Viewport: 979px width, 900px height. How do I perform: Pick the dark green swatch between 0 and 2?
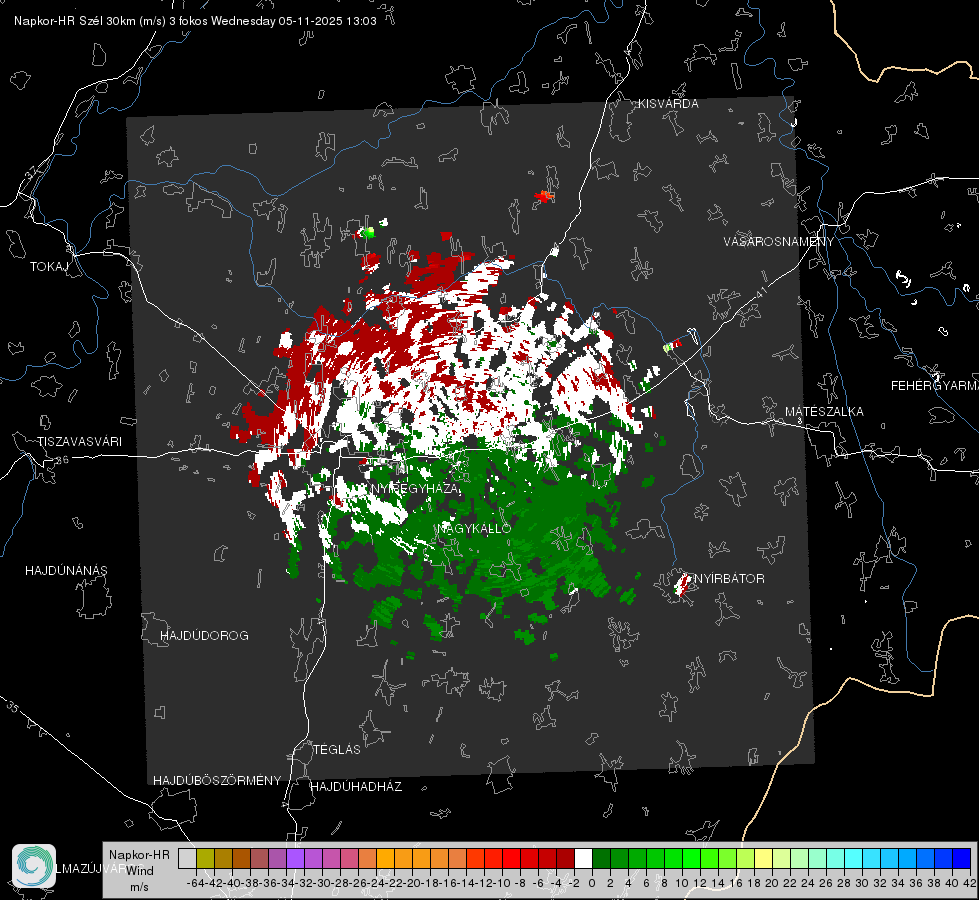coord(601,859)
